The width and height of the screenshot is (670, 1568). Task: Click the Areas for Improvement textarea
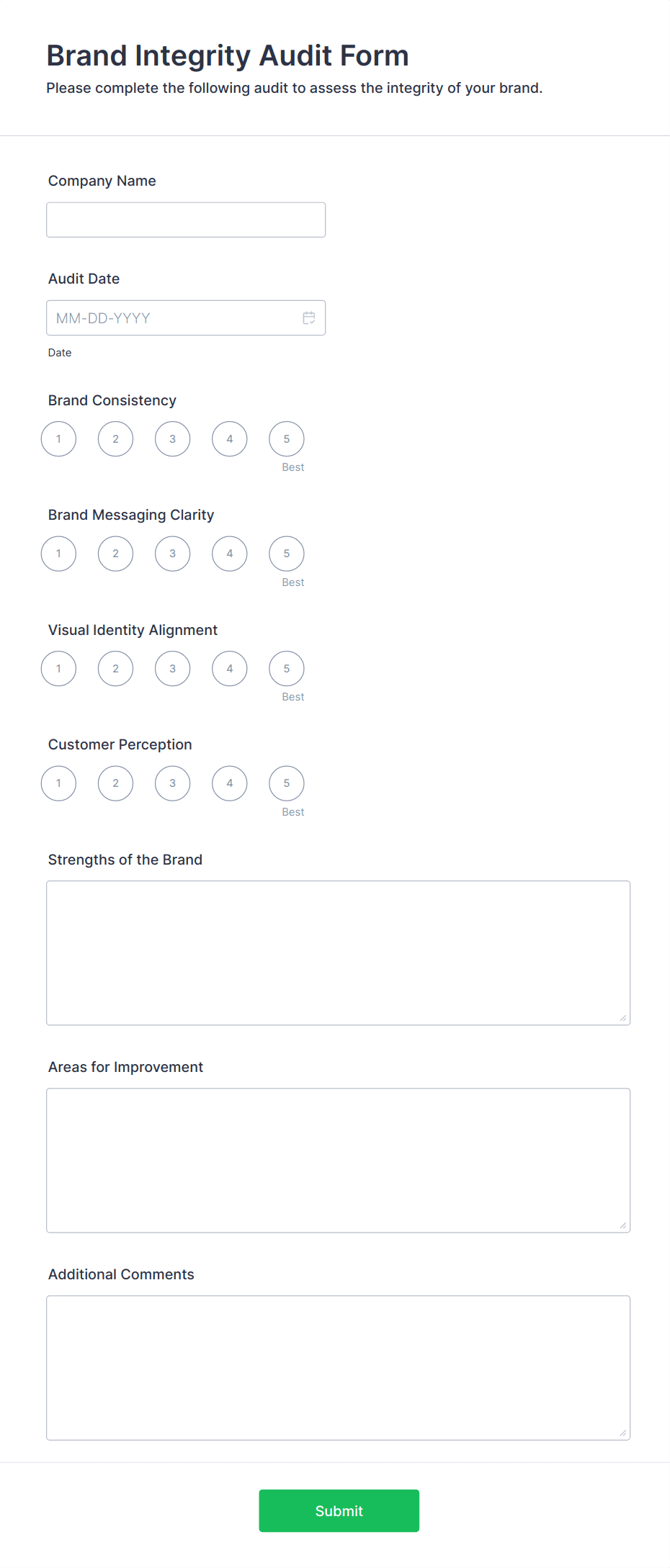click(338, 1159)
